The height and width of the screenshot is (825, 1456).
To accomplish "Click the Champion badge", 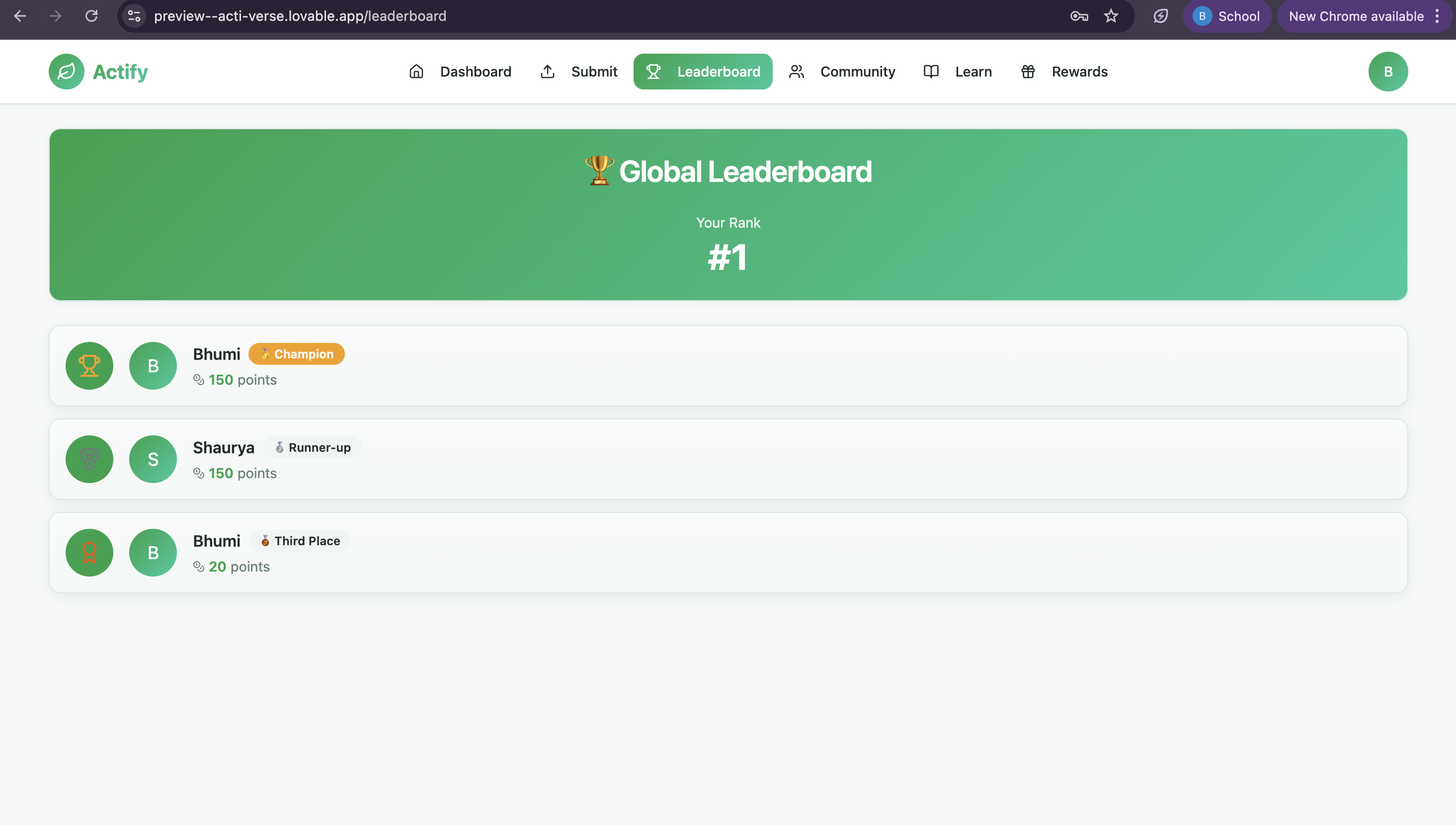I will click(296, 353).
